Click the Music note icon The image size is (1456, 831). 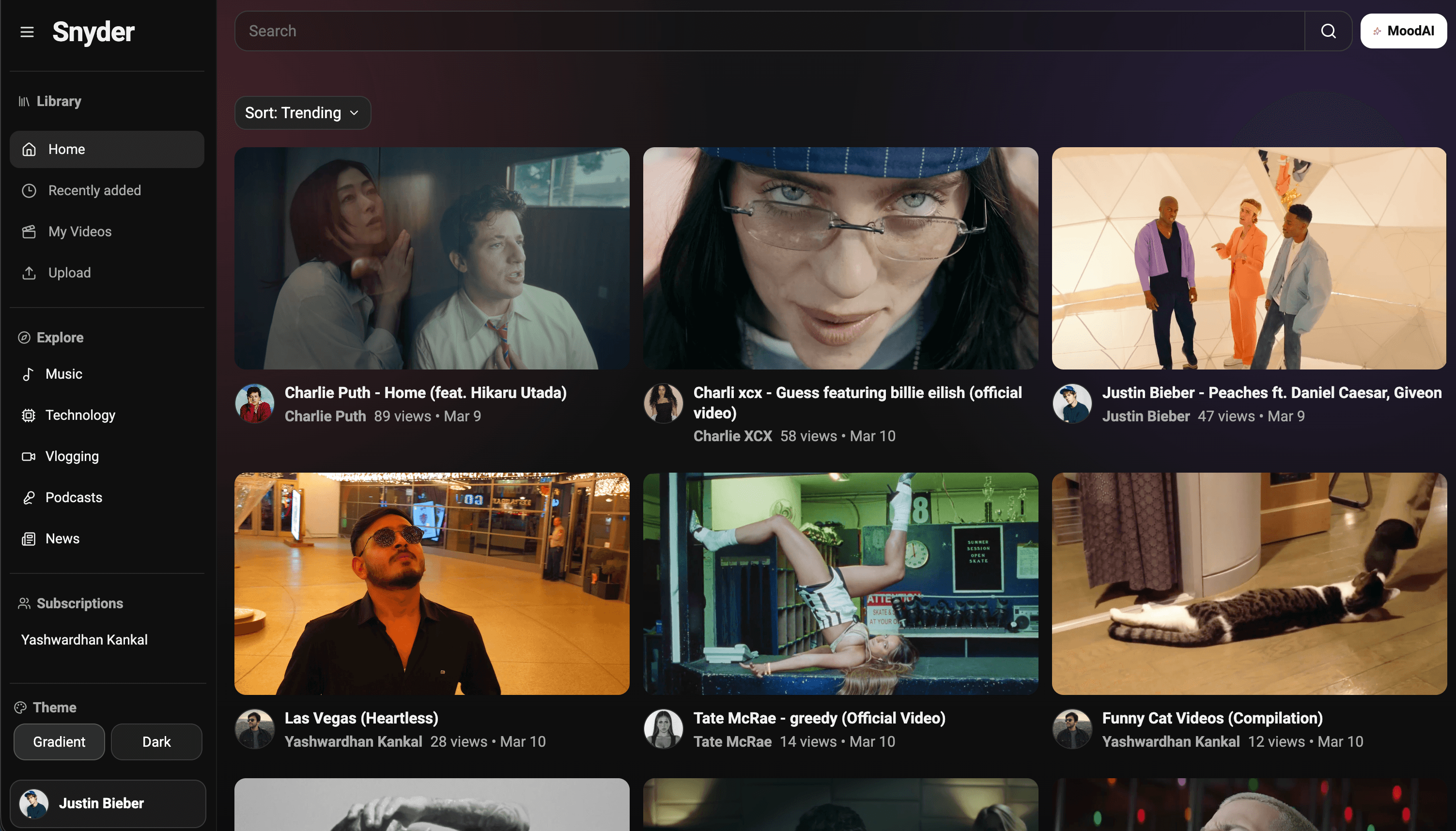click(28, 374)
